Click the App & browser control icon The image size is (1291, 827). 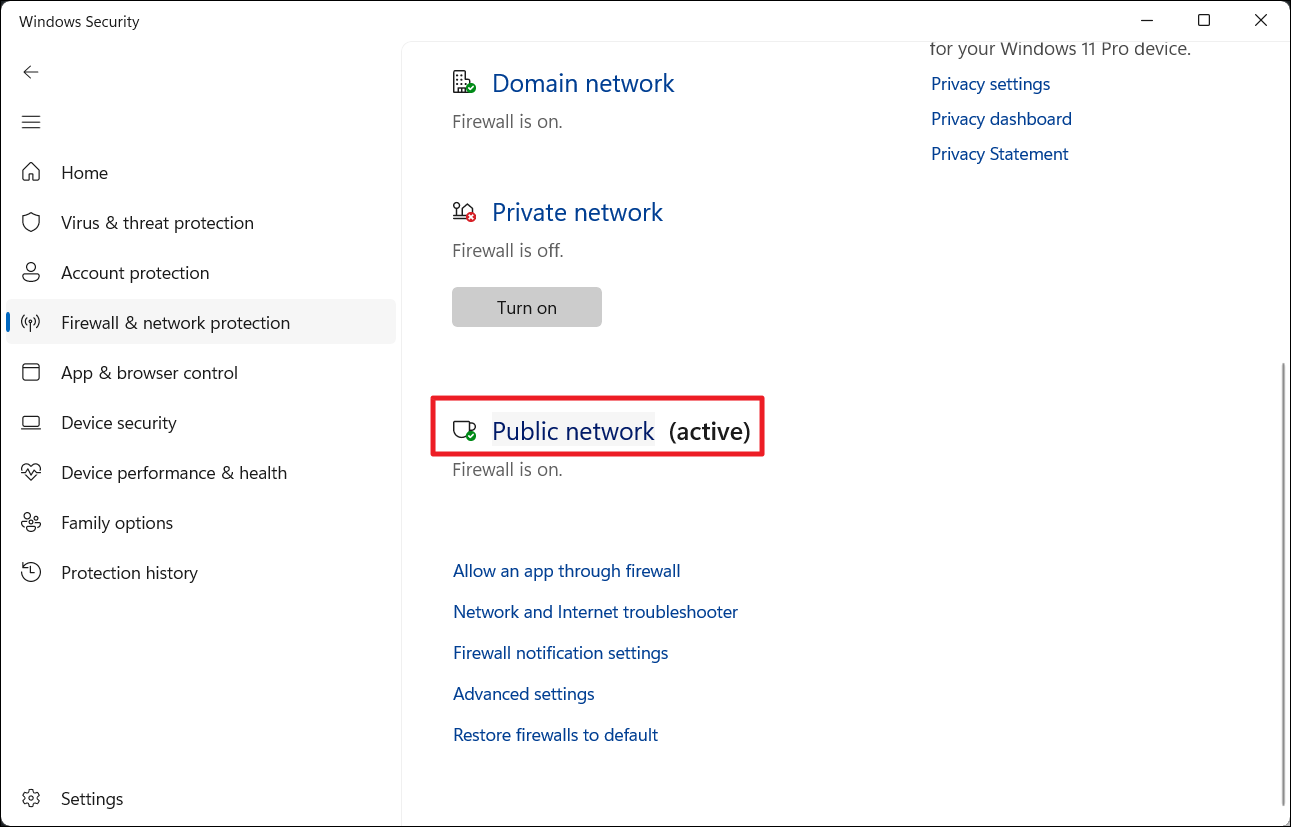tap(31, 372)
